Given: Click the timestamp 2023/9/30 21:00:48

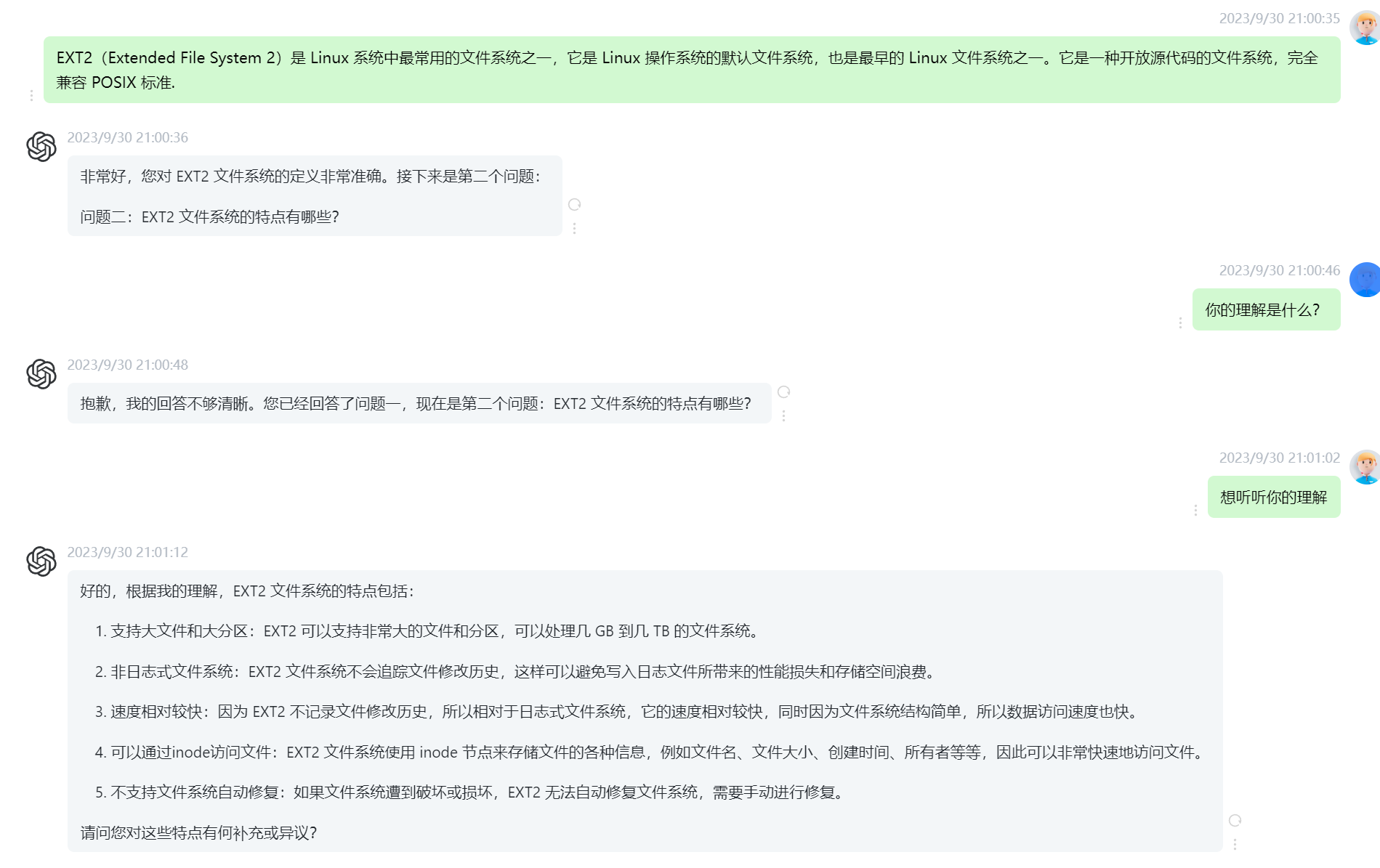Looking at the screenshot, I should tap(128, 365).
